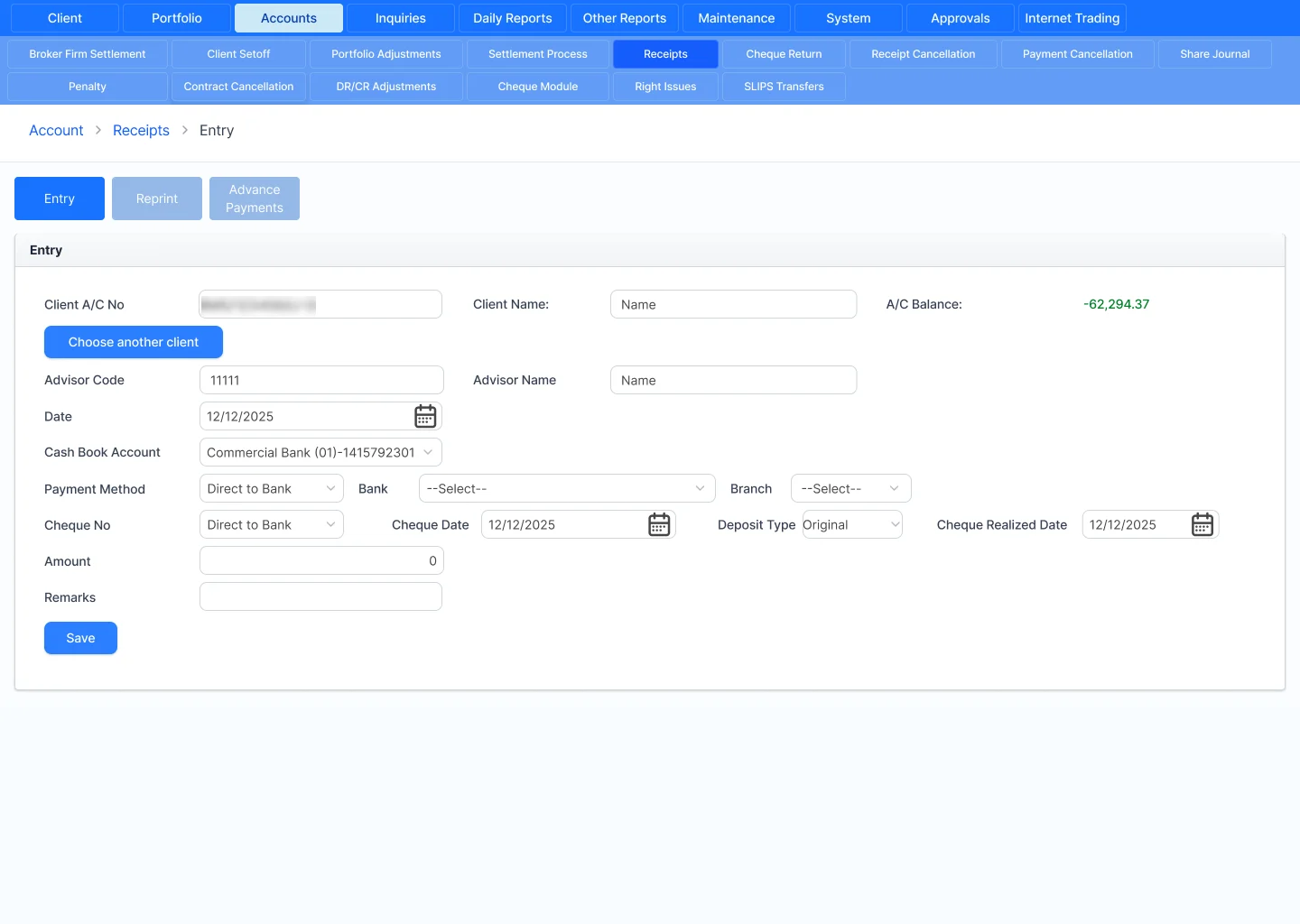Open Branch select dropdown
1300x924 pixels.
tap(850, 488)
